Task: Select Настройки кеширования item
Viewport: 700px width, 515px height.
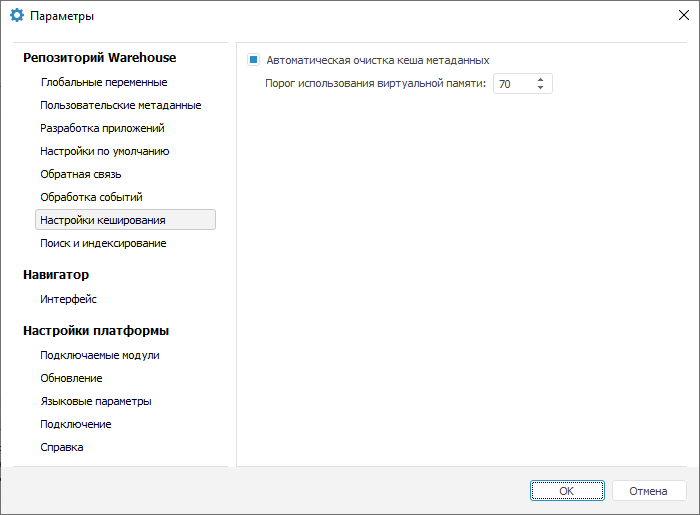Action: 103,220
